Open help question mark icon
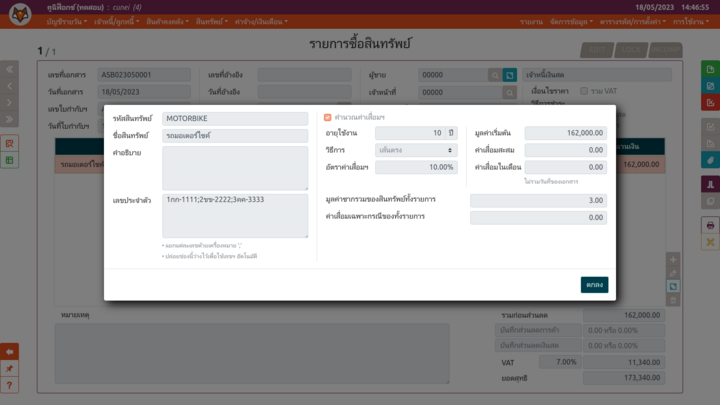The height and width of the screenshot is (405, 720). click(9, 385)
